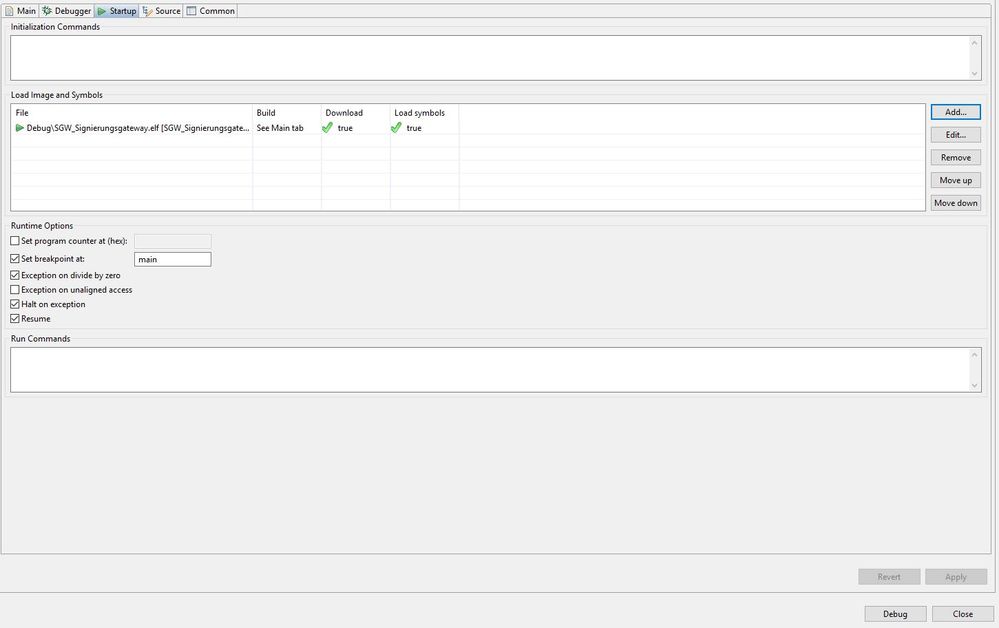This screenshot has width=999, height=628.
Task: Open the Main tab
Action: coord(20,11)
